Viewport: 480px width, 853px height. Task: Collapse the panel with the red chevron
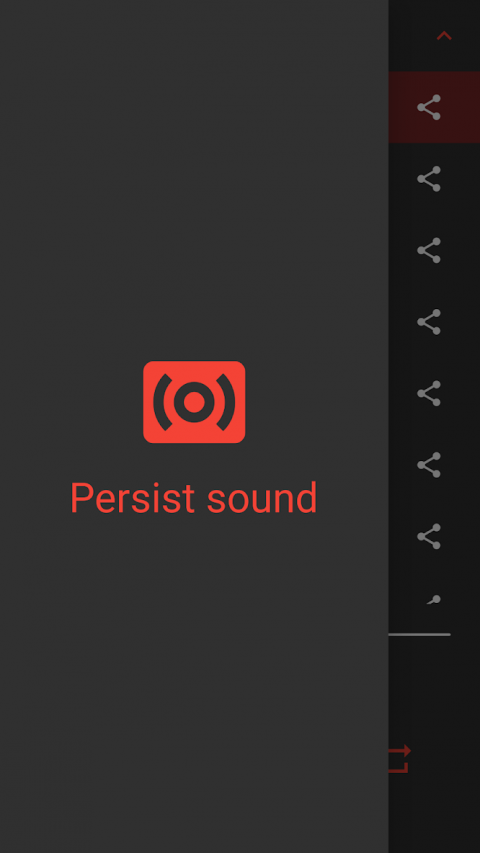444,36
